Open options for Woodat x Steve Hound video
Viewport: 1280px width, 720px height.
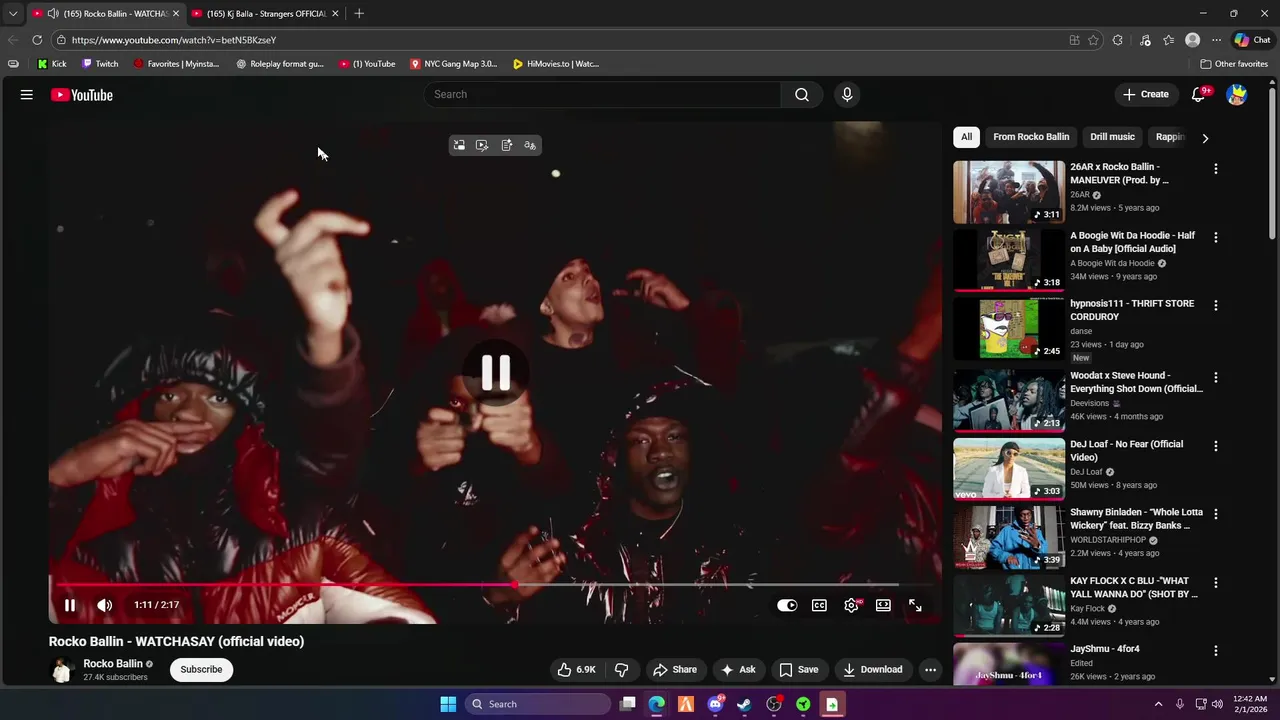pyautogui.click(x=1216, y=377)
